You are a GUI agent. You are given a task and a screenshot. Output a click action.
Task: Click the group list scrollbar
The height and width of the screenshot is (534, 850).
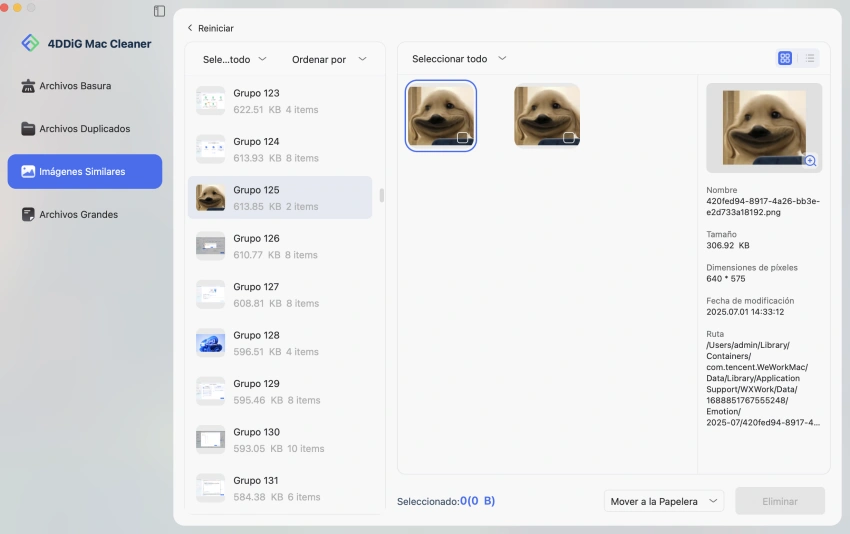click(x=382, y=195)
